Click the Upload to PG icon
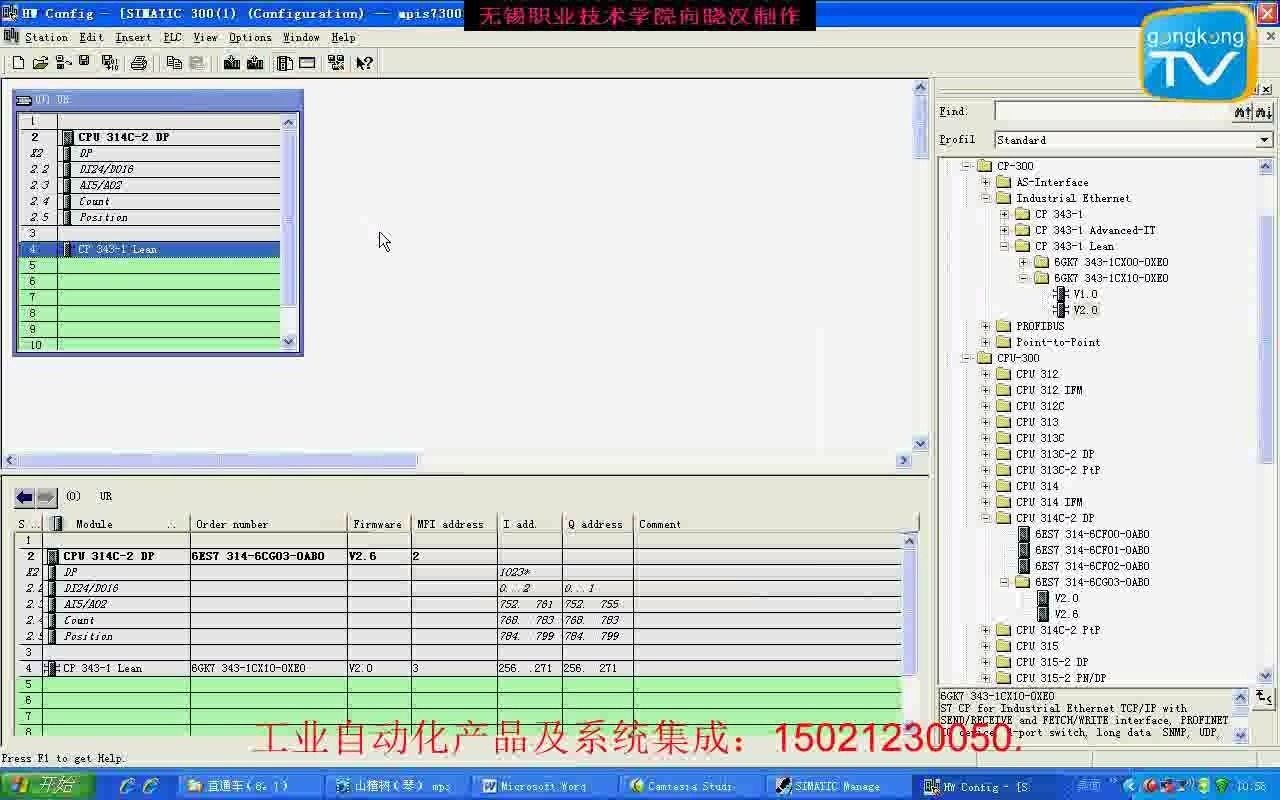This screenshot has height=800, width=1280. tap(255, 63)
